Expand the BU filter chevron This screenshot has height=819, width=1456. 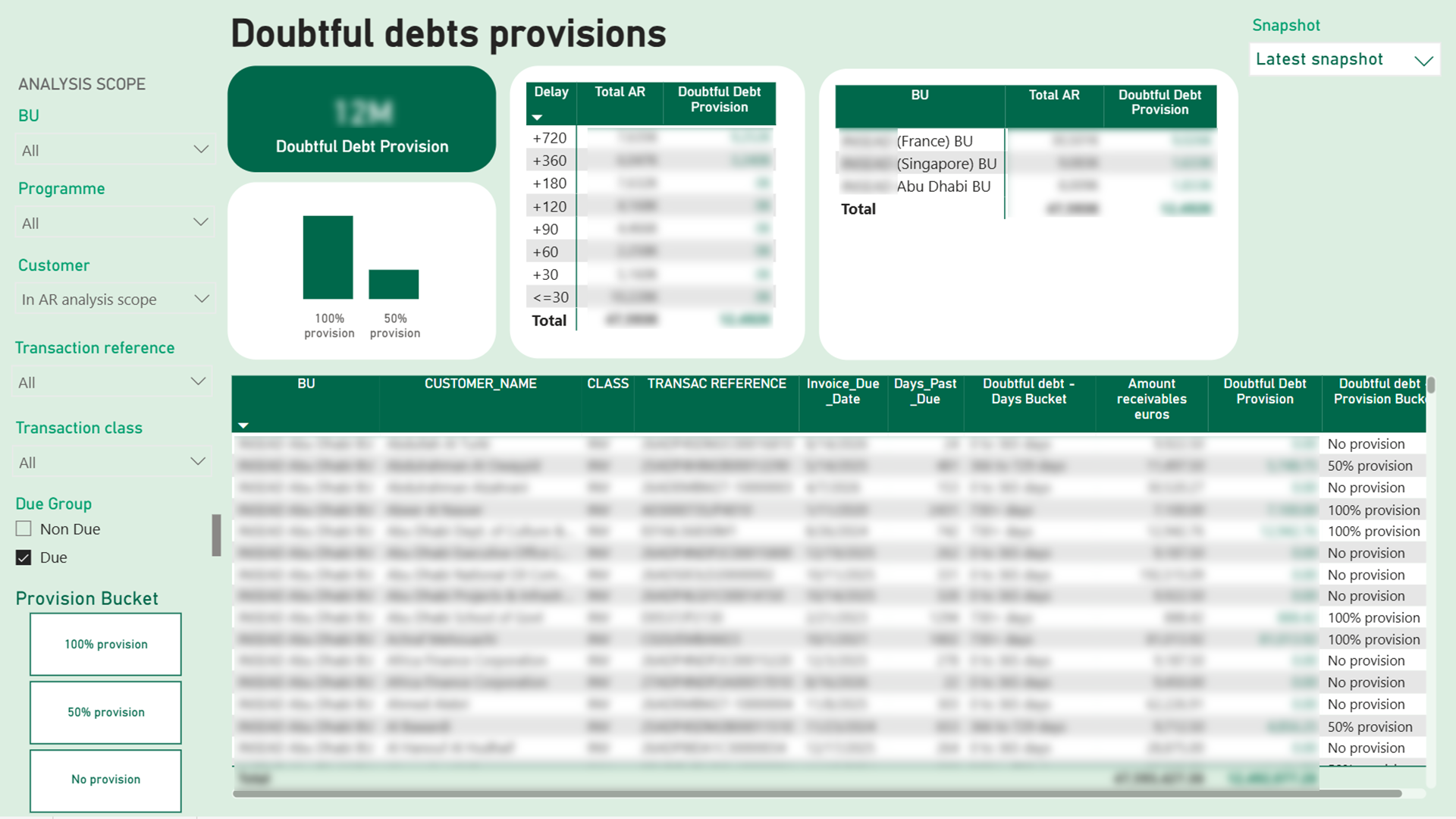coord(201,149)
